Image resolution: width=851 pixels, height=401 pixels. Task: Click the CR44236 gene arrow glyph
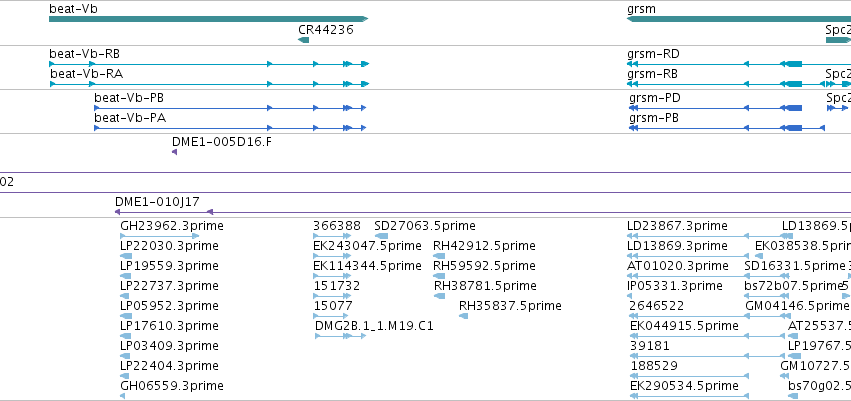[x=303, y=40]
